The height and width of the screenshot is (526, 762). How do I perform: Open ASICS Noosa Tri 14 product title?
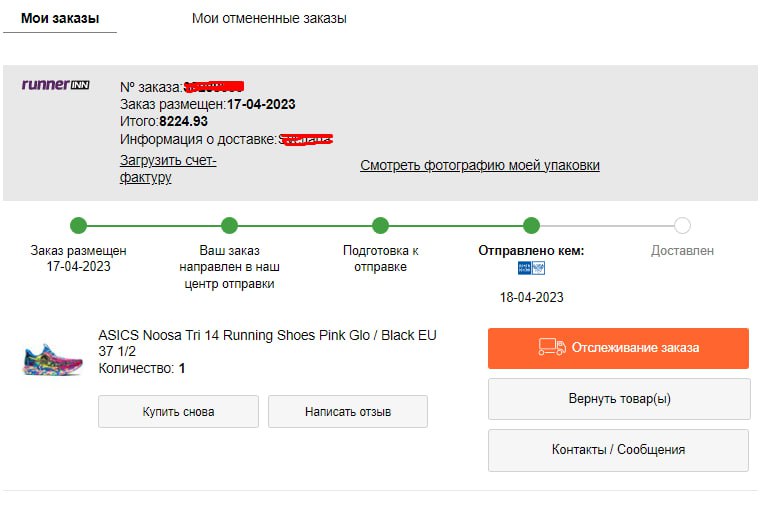point(267,343)
